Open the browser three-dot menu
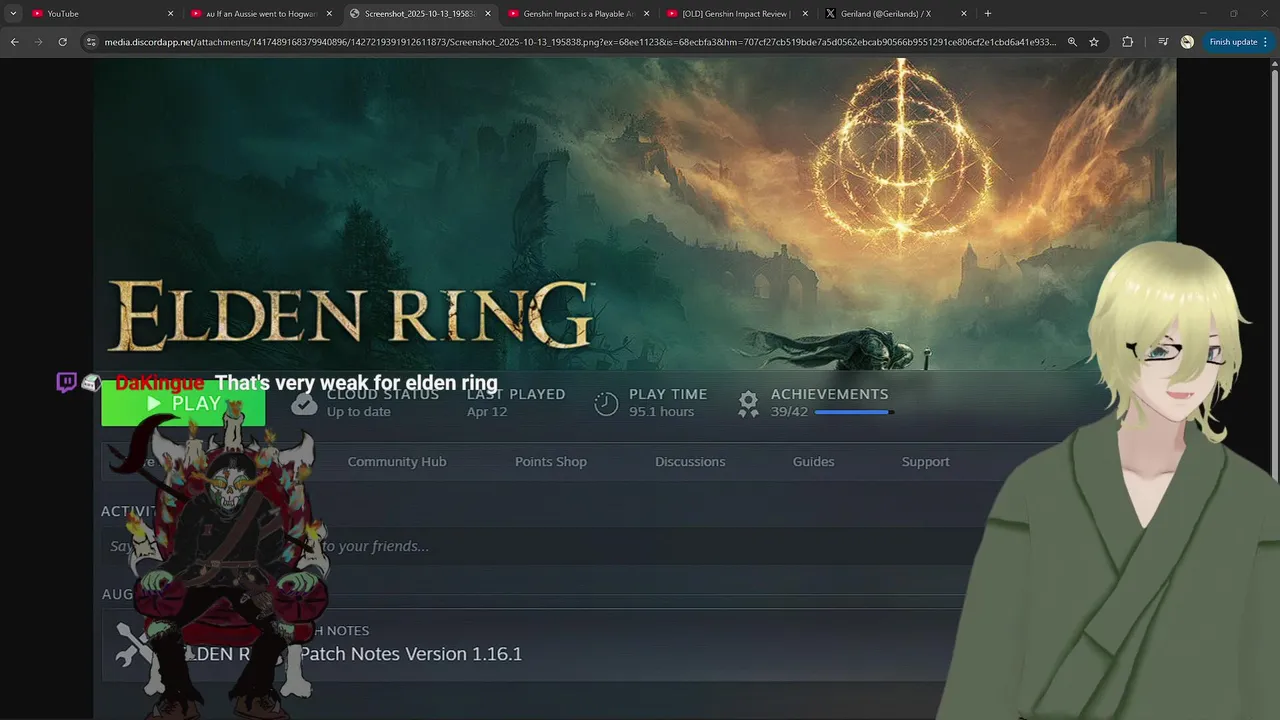Screen dimensions: 1280x720 tap(1266, 42)
